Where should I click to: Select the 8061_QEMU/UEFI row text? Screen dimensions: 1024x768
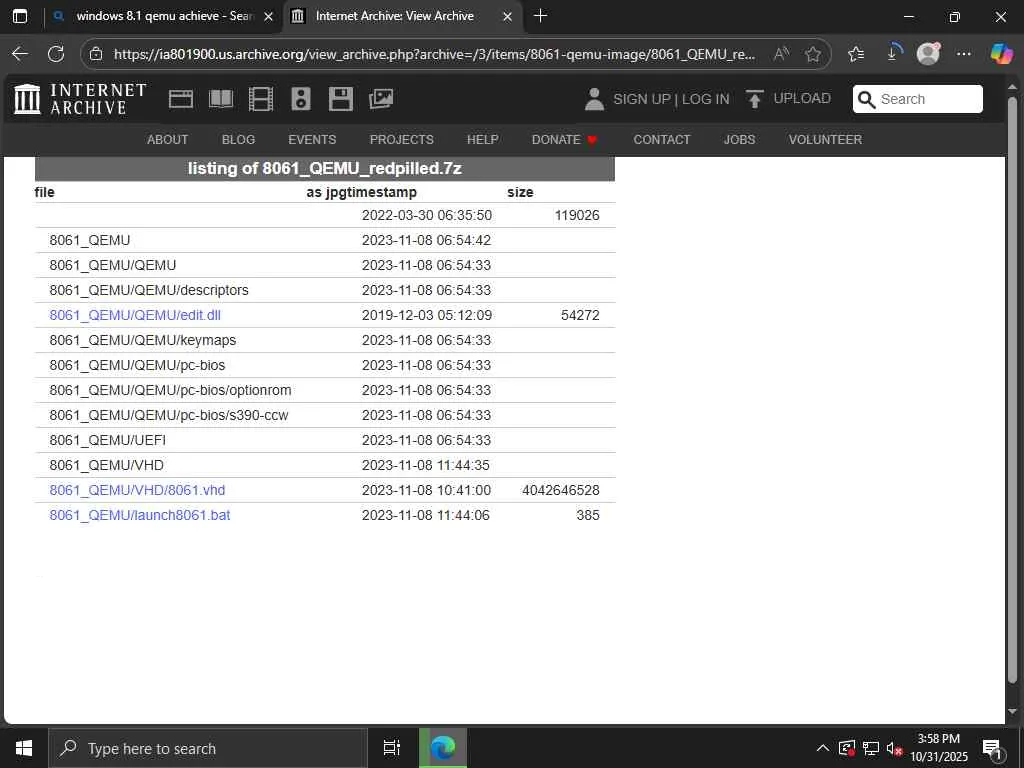coord(108,440)
